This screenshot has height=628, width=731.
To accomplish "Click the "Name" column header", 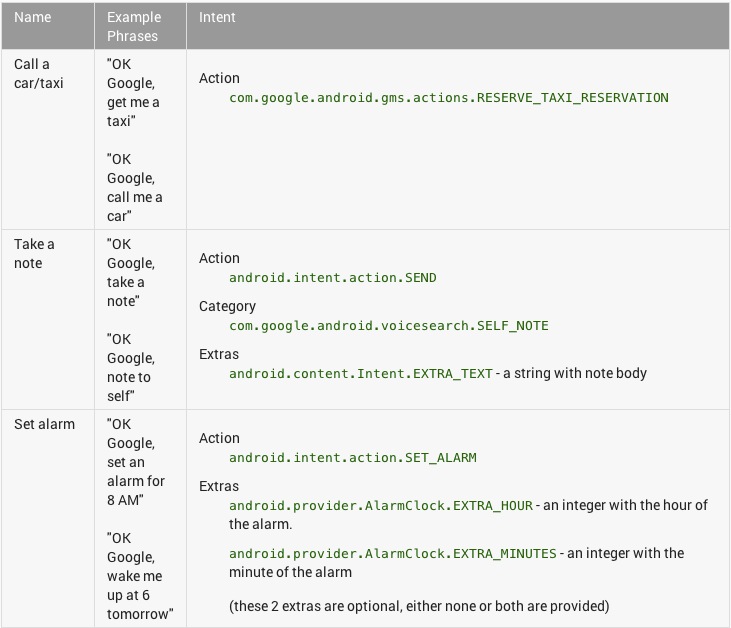I will coord(31,17).
